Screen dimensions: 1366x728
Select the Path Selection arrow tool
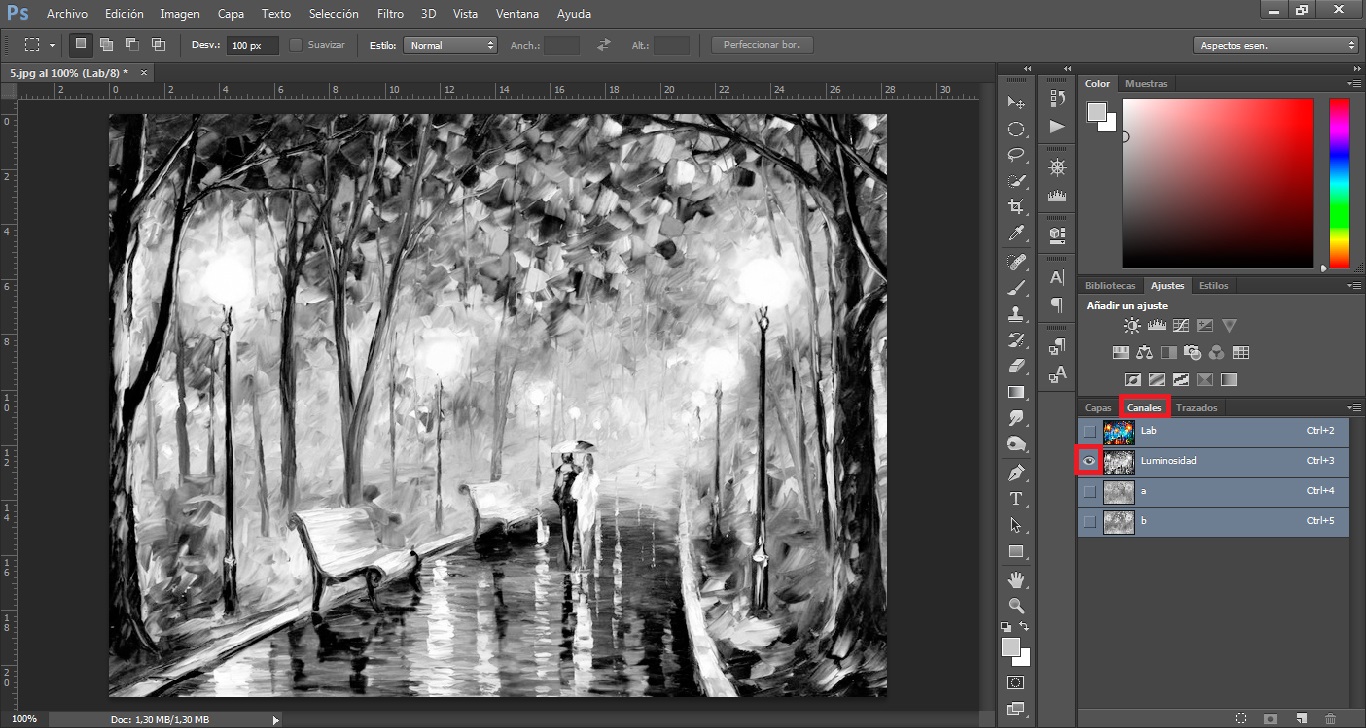click(1016, 525)
